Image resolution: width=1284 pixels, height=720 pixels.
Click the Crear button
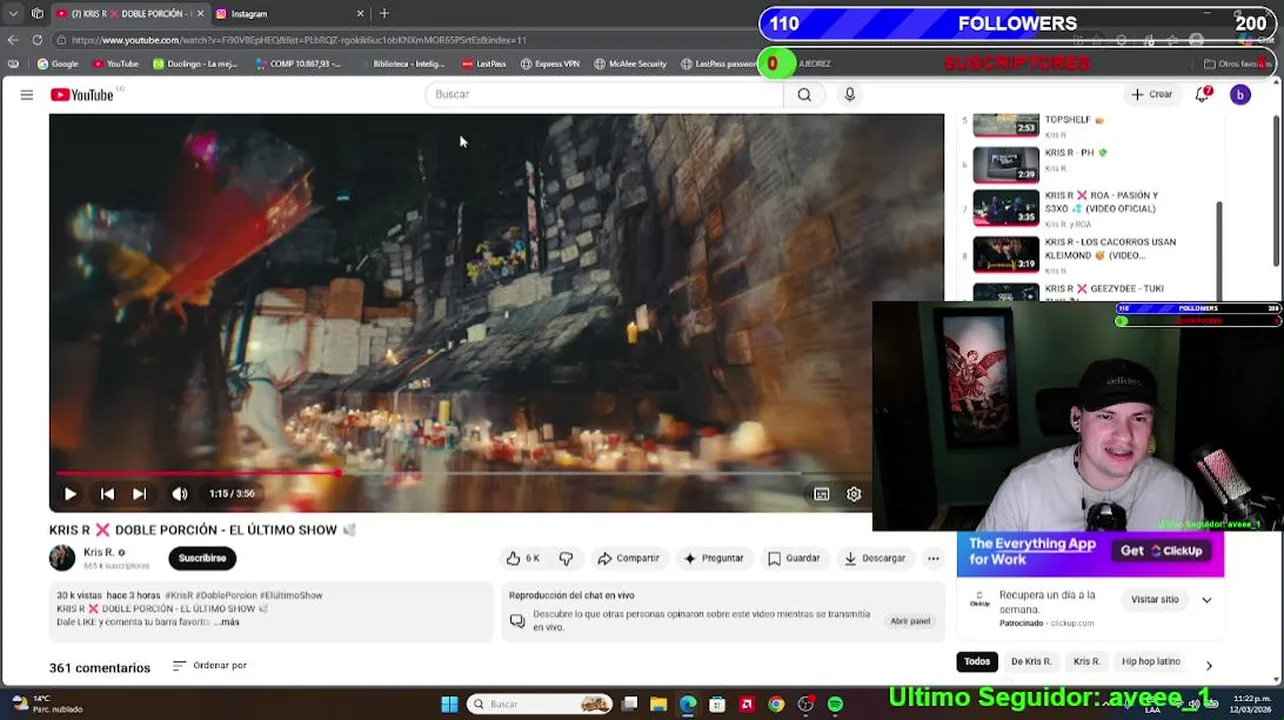(x=1151, y=94)
